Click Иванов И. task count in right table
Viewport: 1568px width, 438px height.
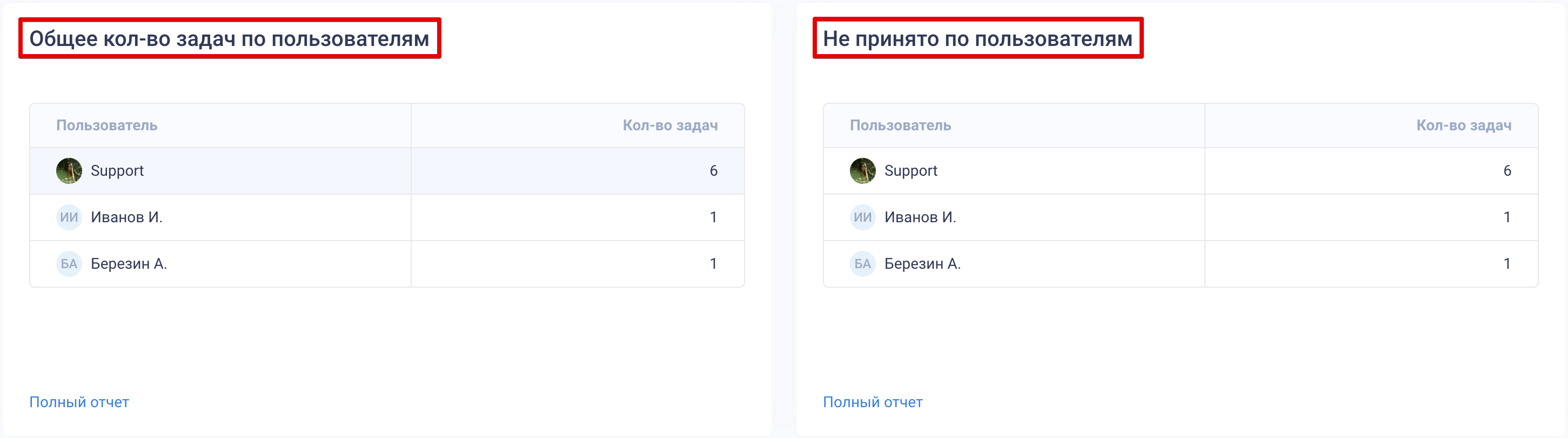1507,217
